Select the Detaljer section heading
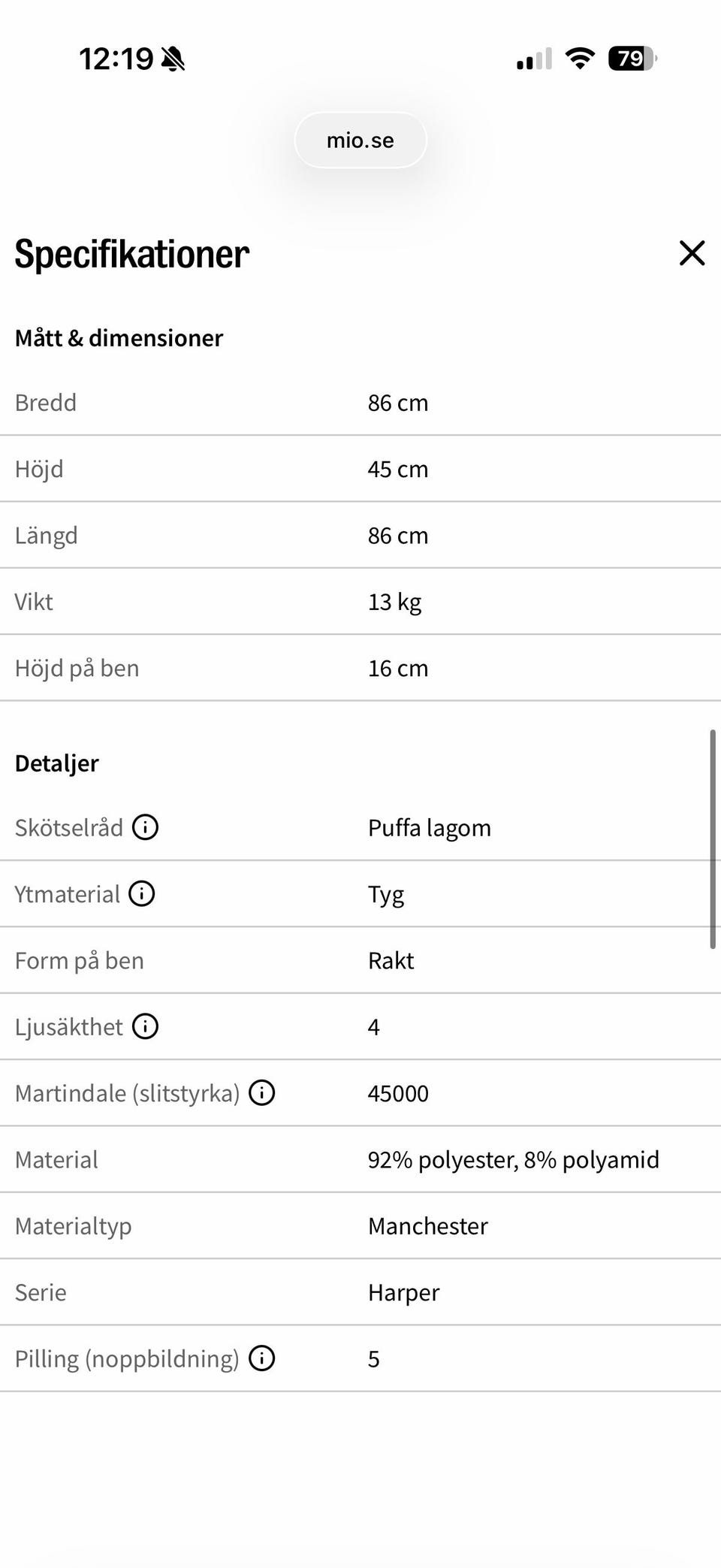 point(57,763)
